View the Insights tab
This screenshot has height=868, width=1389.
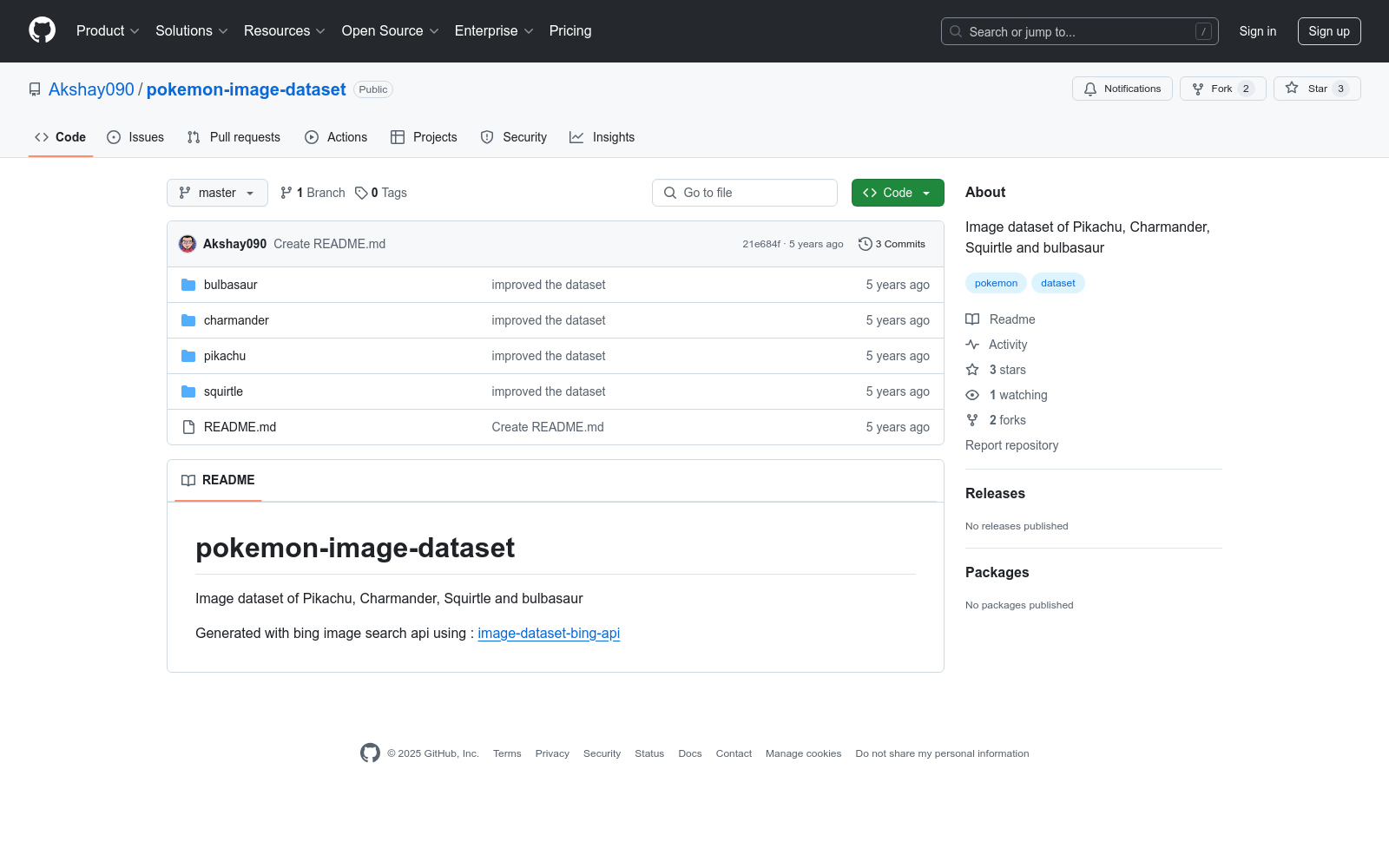point(602,137)
